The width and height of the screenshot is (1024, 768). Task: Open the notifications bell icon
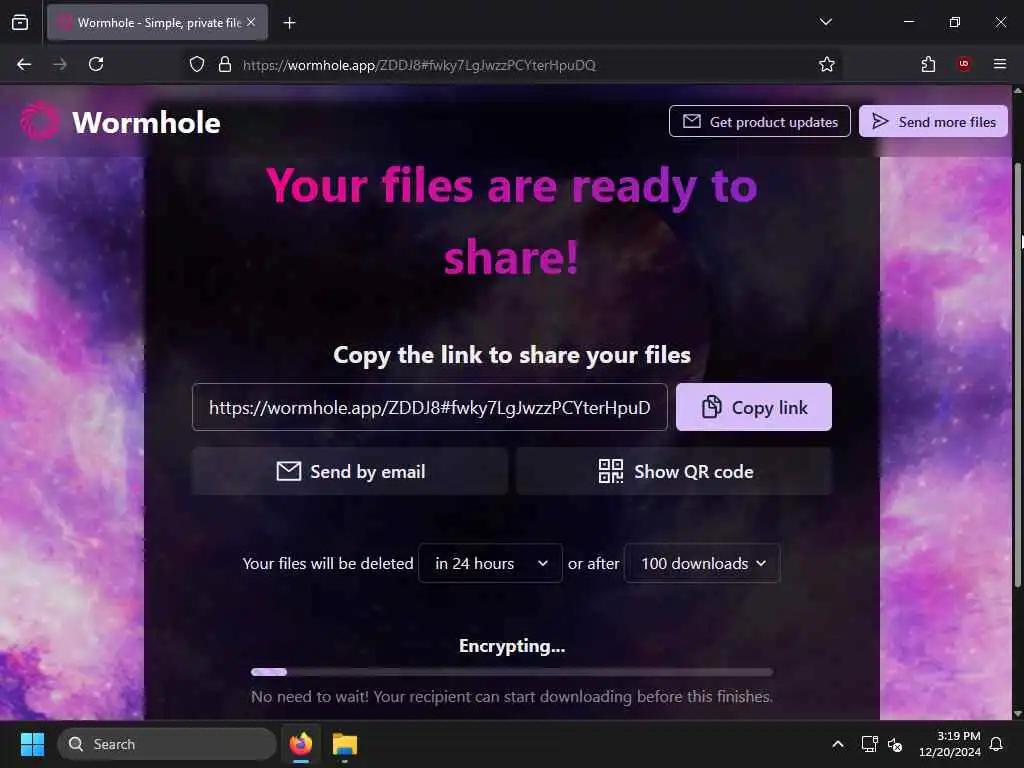[997, 744]
